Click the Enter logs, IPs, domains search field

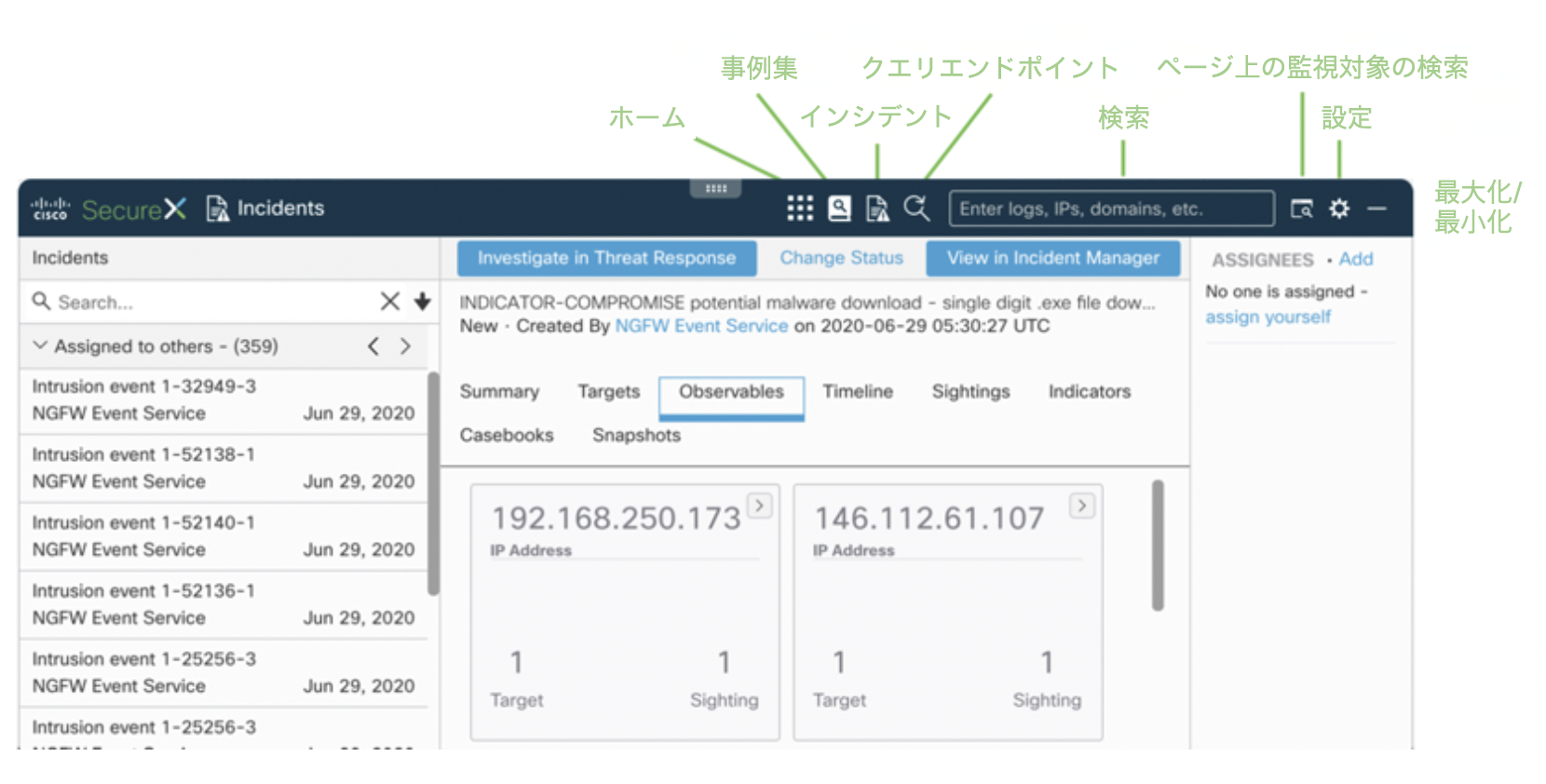1110,209
